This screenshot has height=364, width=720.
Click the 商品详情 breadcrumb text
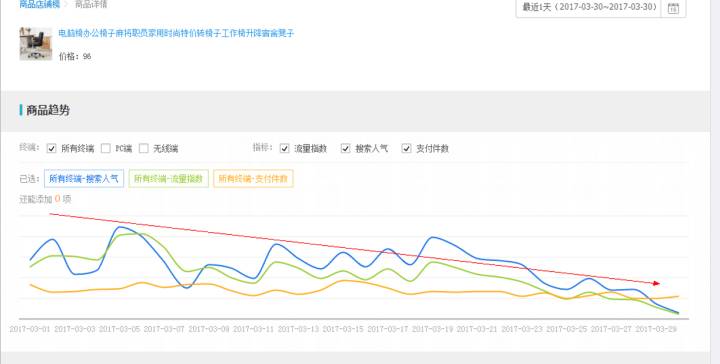click(x=91, y=5)
